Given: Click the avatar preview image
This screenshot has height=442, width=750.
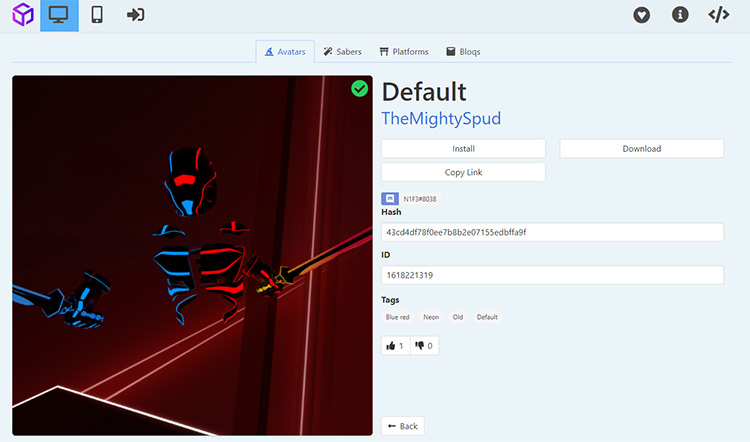Looking at the screenshot, I should pos(192,255).
